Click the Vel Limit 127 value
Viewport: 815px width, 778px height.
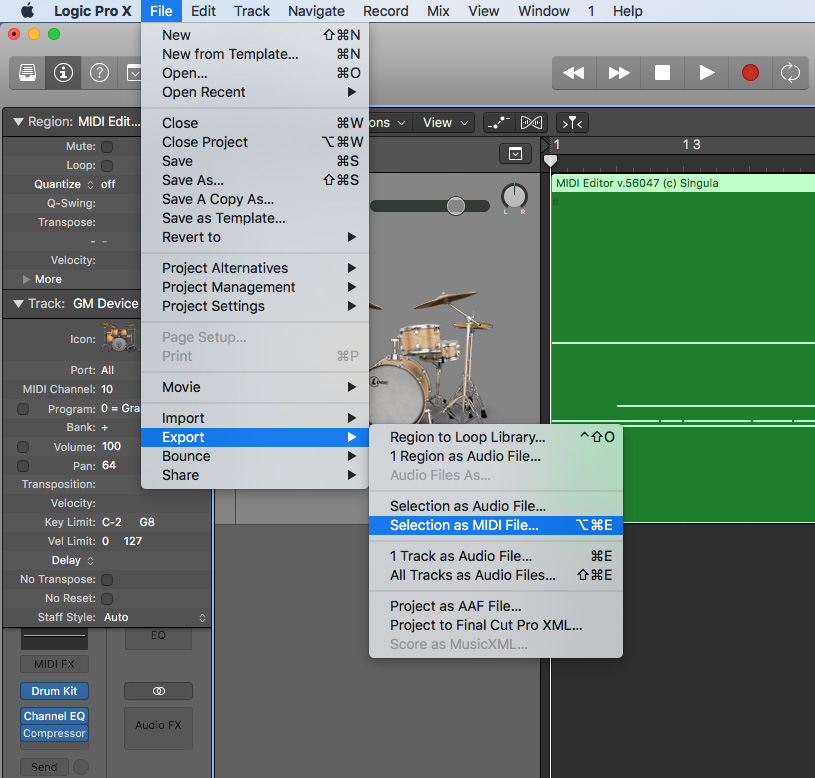[x=133, y=542]
